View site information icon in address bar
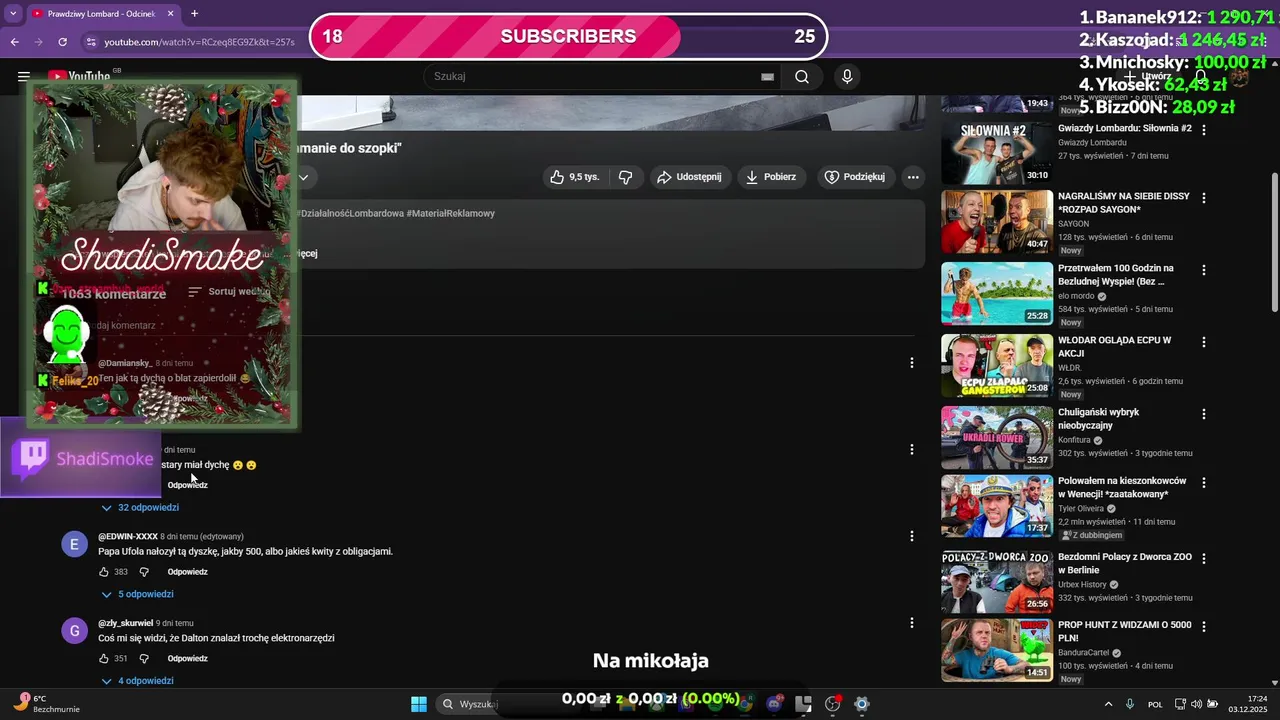This screenshot has width=1280, height=720. [x=91, y=42]
